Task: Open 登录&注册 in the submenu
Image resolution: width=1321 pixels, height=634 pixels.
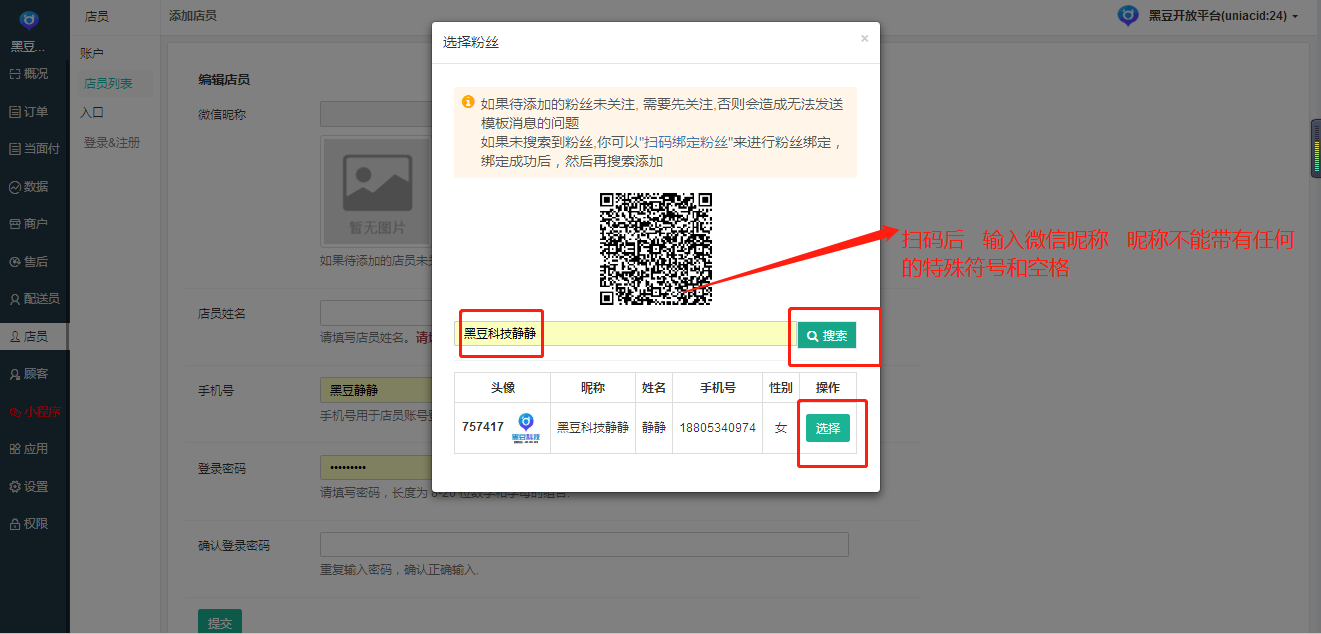Action: click(x=112, y=143)
